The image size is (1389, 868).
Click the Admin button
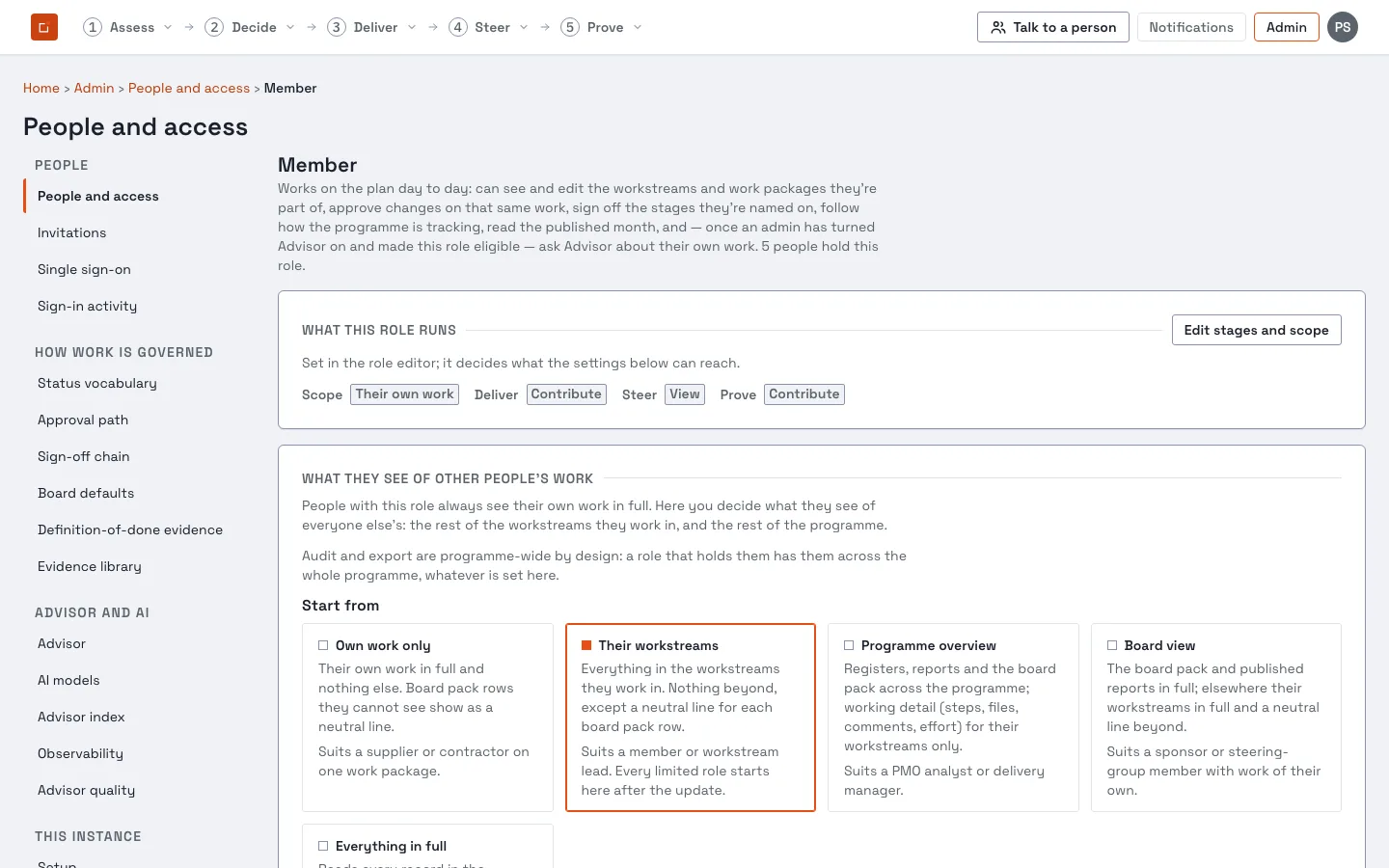point(1286,27)
